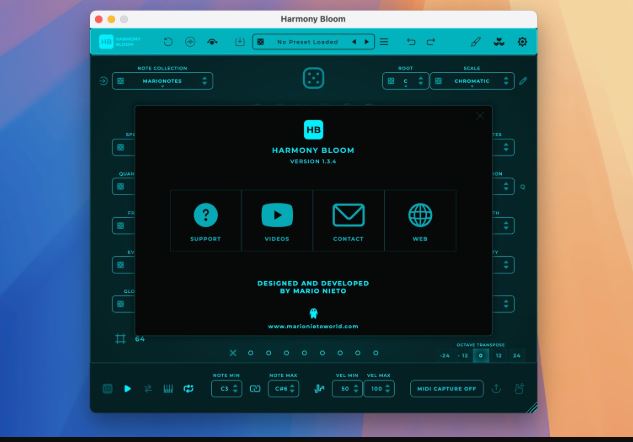Toggle MIDI Capture Off button
The width and height of the screenshot is (633, 442).
446,389
